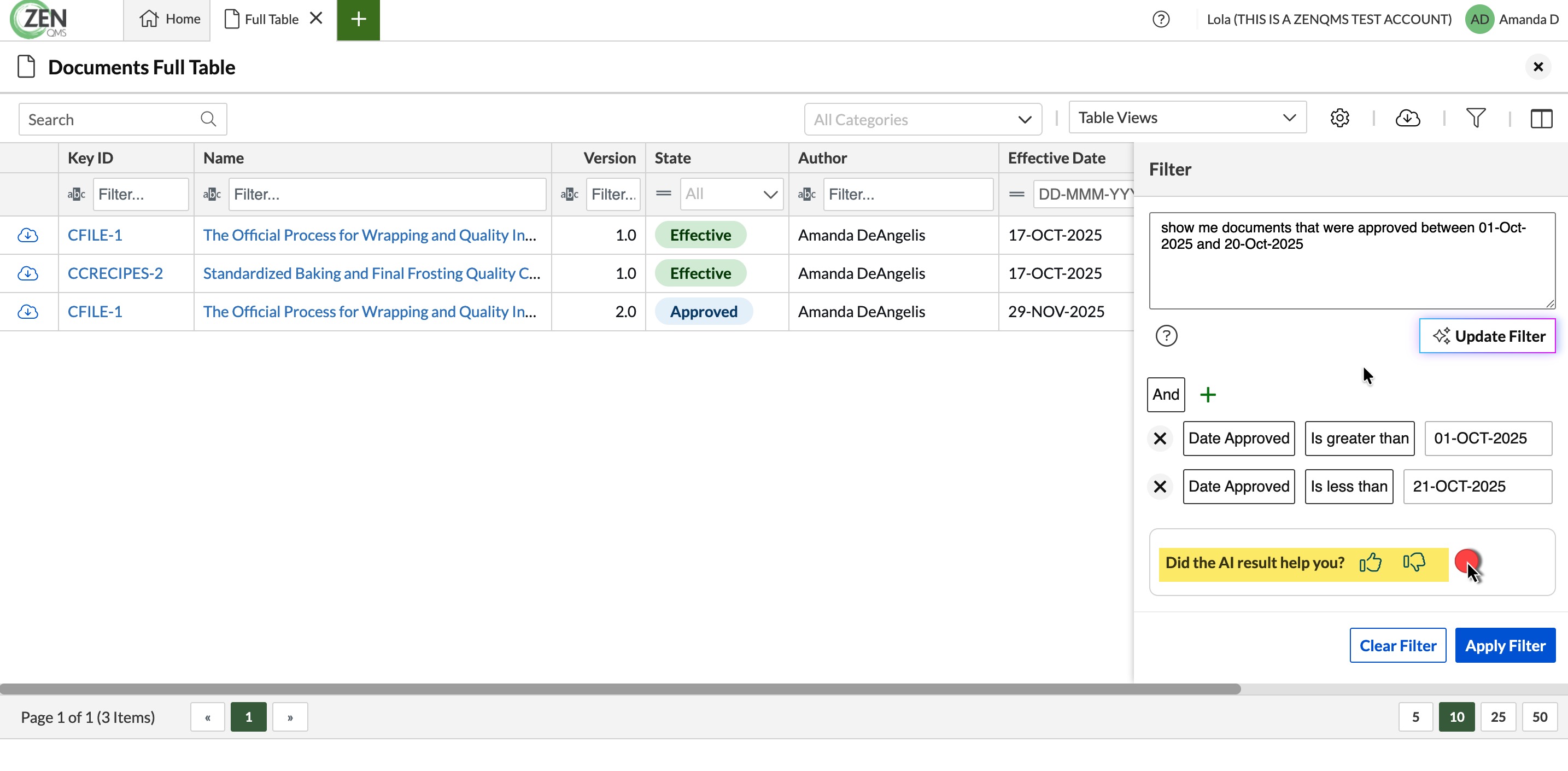Download CCRECIPES-2 document via cloud icon
This screenshot has height=771, width=1568.
tap(28, 273)
